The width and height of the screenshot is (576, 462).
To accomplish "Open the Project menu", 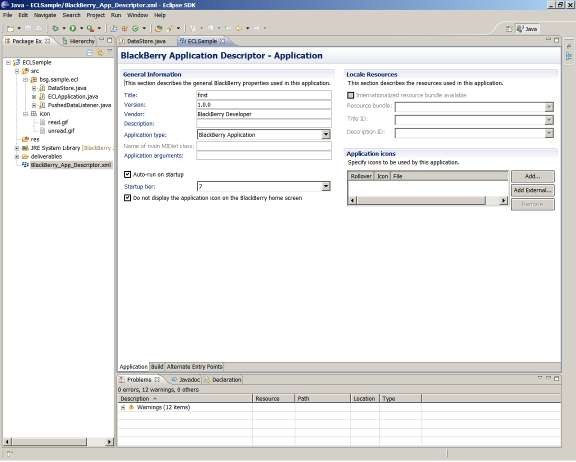I will pos(96,15).
